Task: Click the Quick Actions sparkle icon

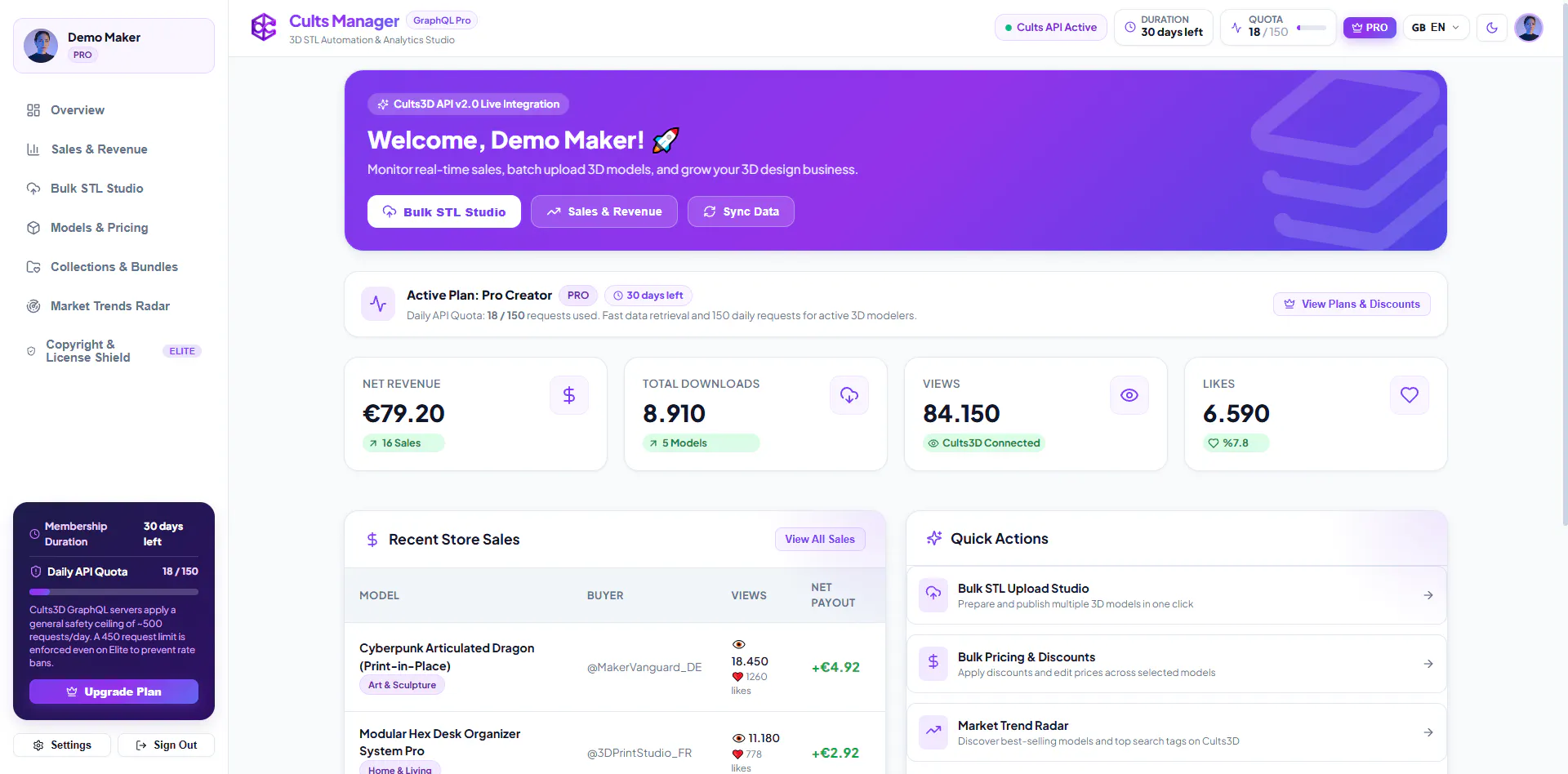Action: click(x=934, y=539)
